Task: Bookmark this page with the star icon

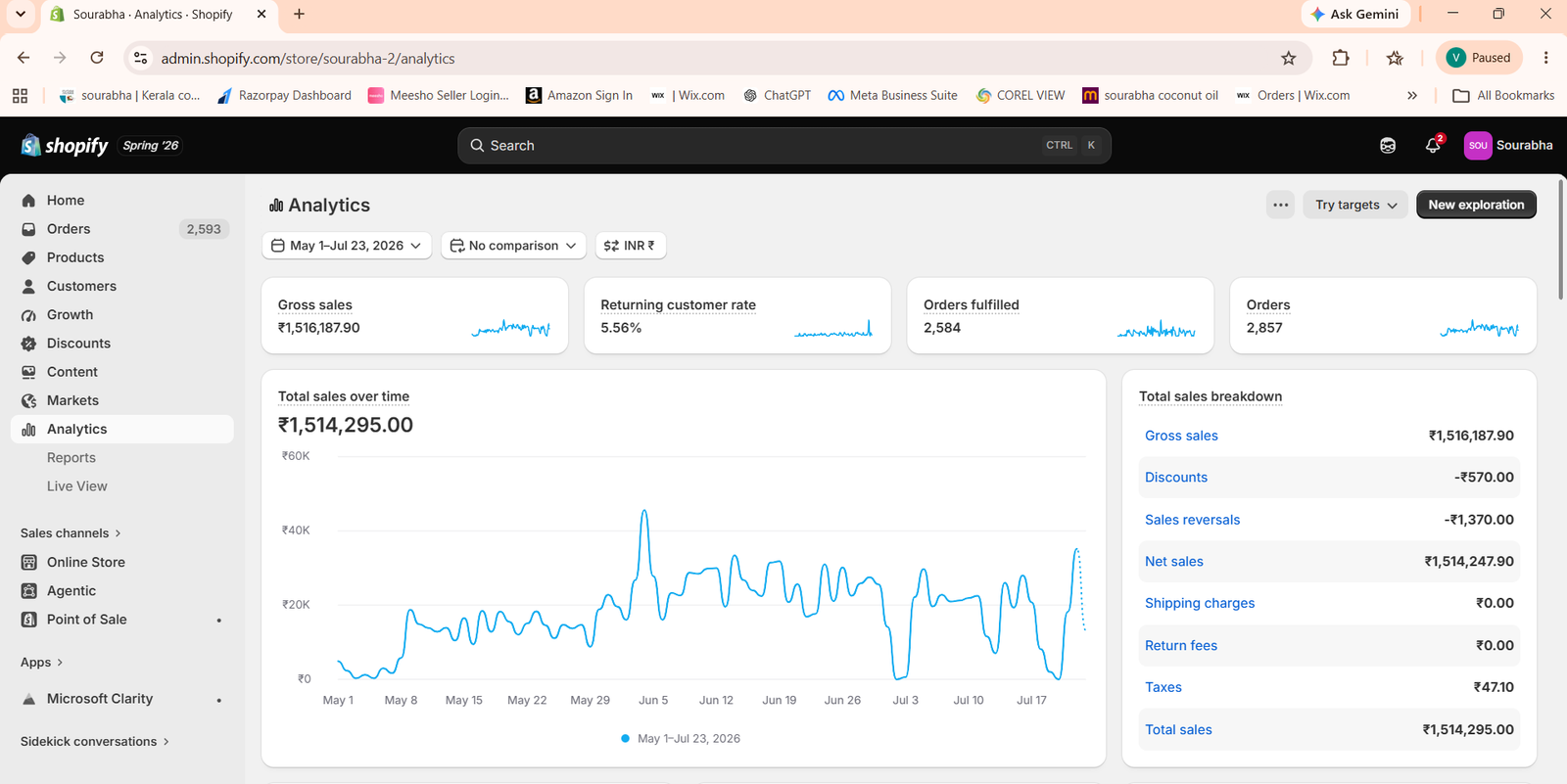Action: [x=1289, y=58]
